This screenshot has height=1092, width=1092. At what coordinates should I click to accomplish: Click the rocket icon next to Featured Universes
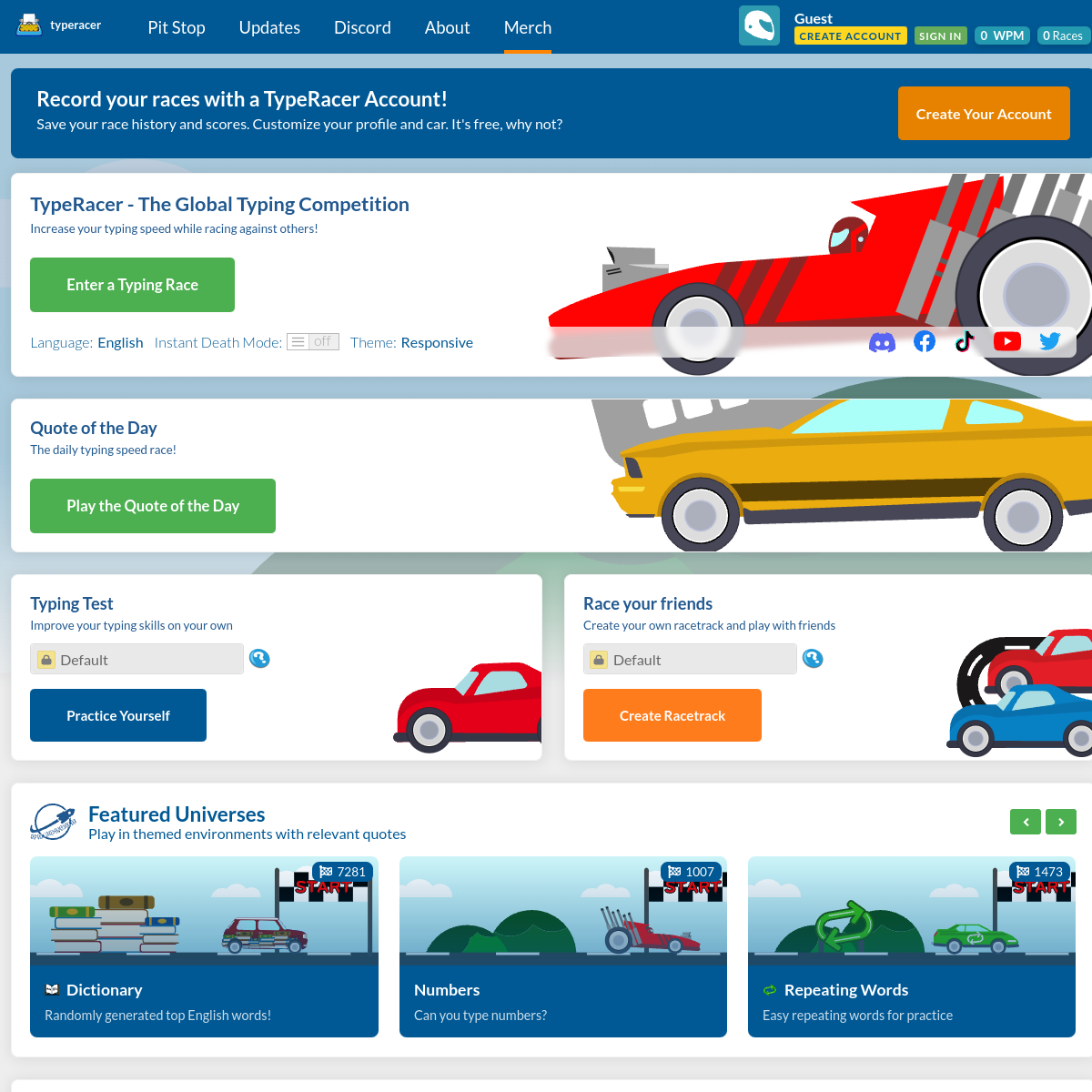(53, 821)
